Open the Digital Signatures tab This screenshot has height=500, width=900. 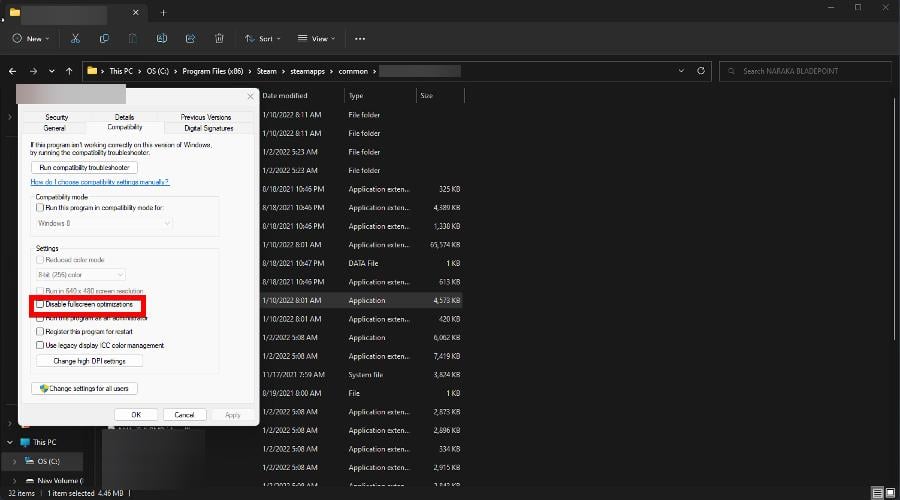(209, 128)
